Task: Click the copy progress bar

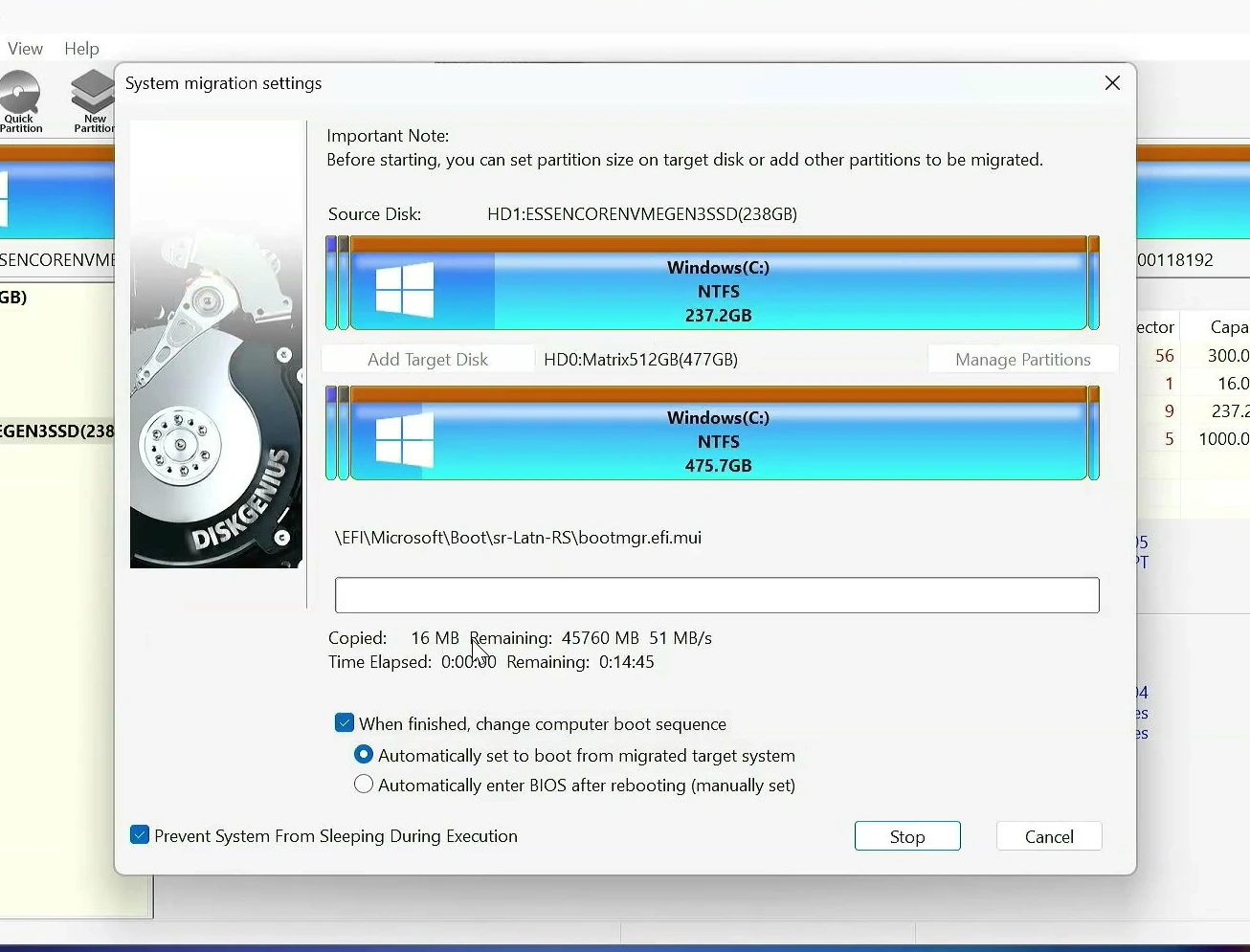Action: pos(717,595)
